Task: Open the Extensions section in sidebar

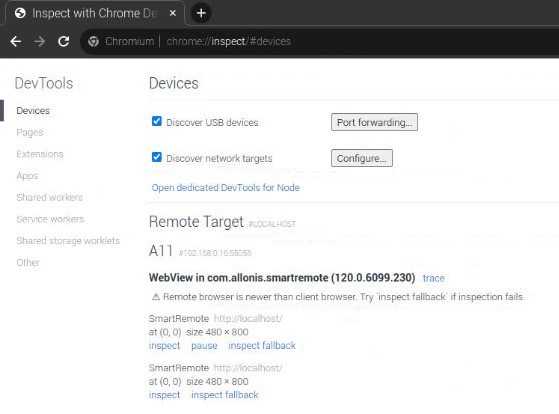Action: click(40, 154)
